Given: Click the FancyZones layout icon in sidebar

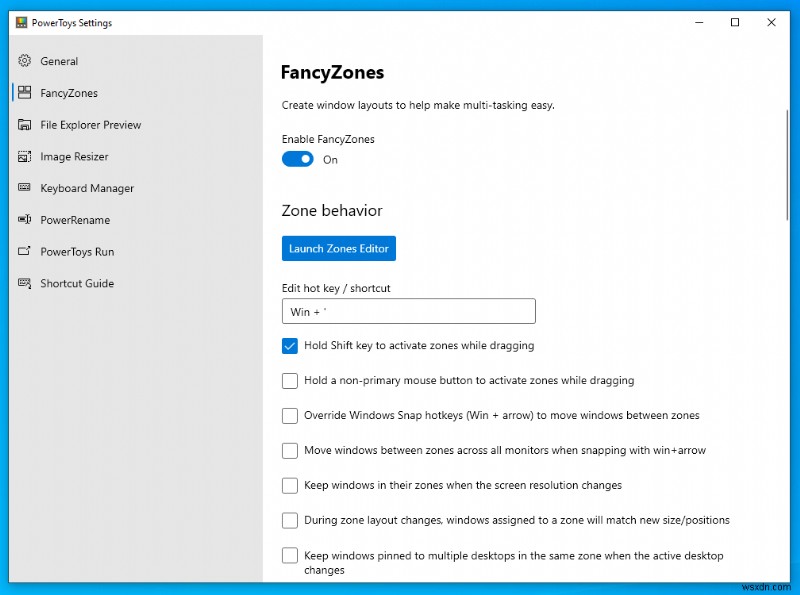Looking at the screenshot, I should (x=24, y=93).
